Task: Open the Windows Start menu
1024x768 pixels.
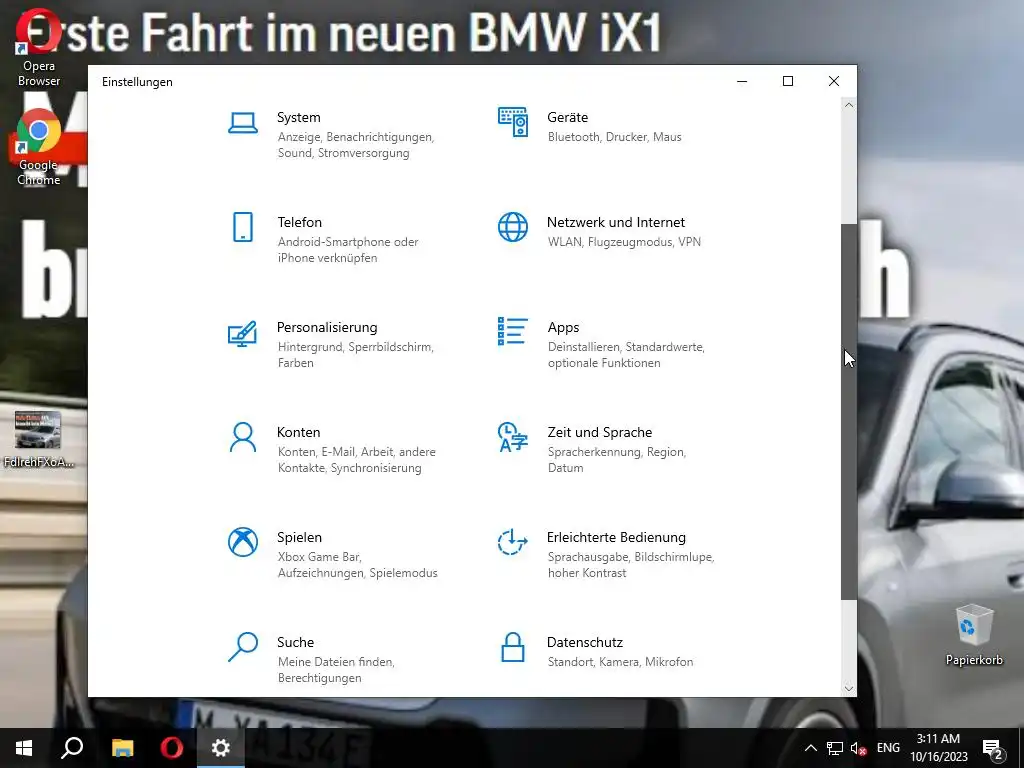Action: [24, 748]
